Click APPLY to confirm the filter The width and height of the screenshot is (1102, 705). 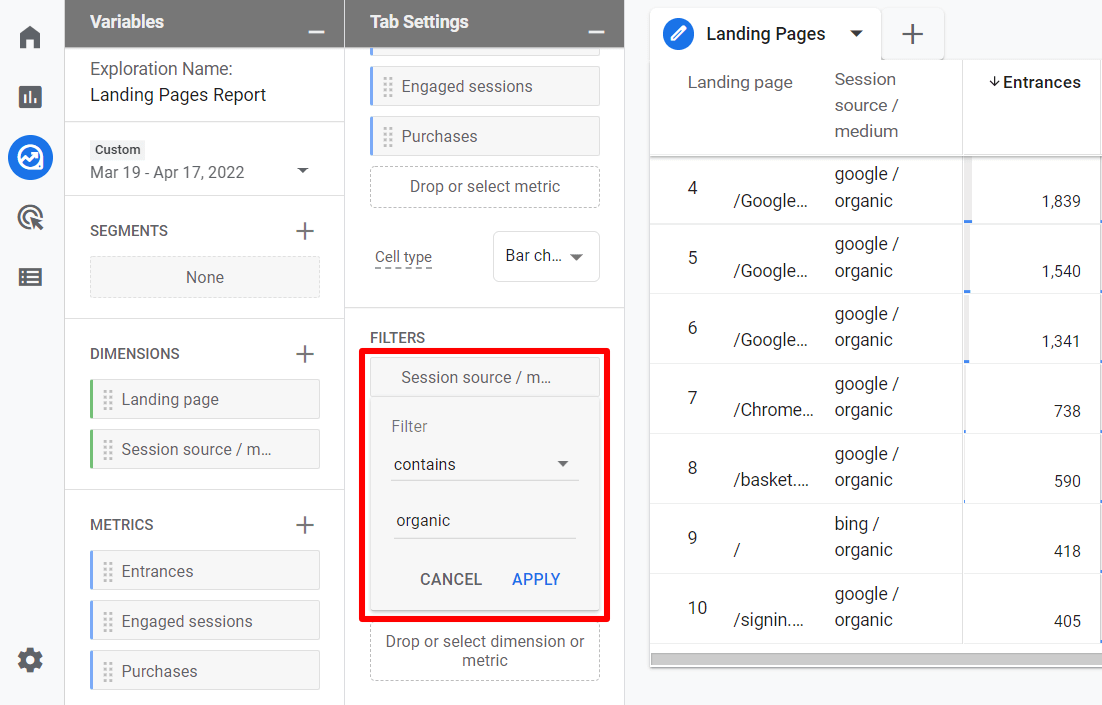[536, 579]
